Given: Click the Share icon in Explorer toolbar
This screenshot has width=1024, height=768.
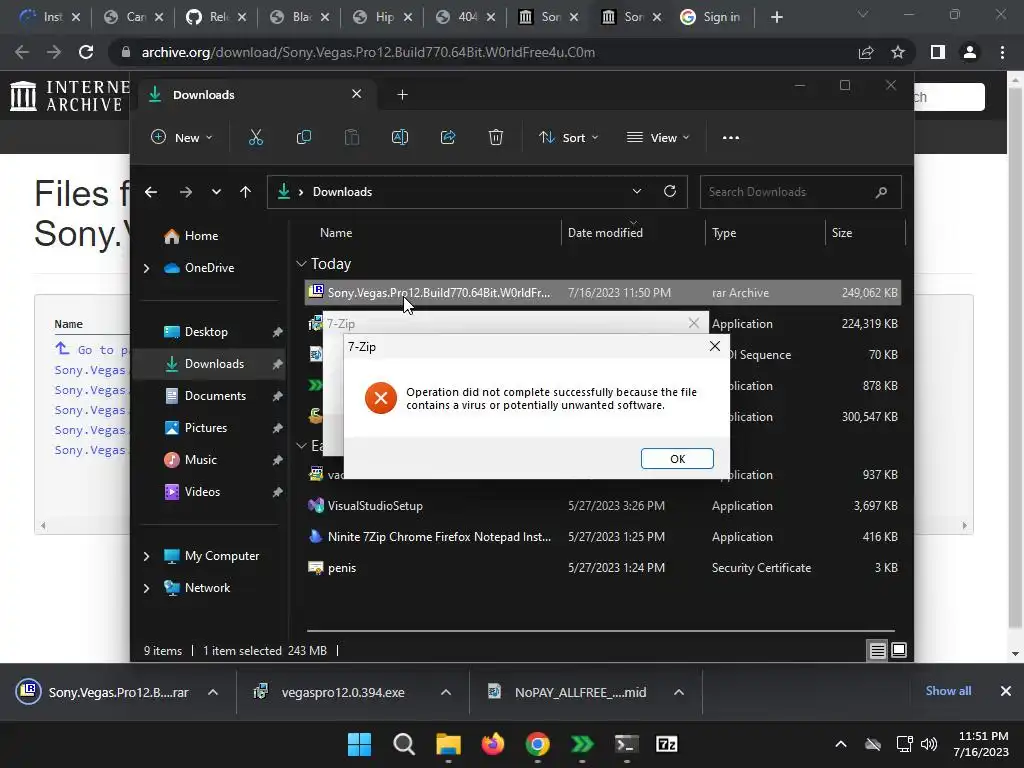Looking at the screenshot, I should (x=448, y=137).
